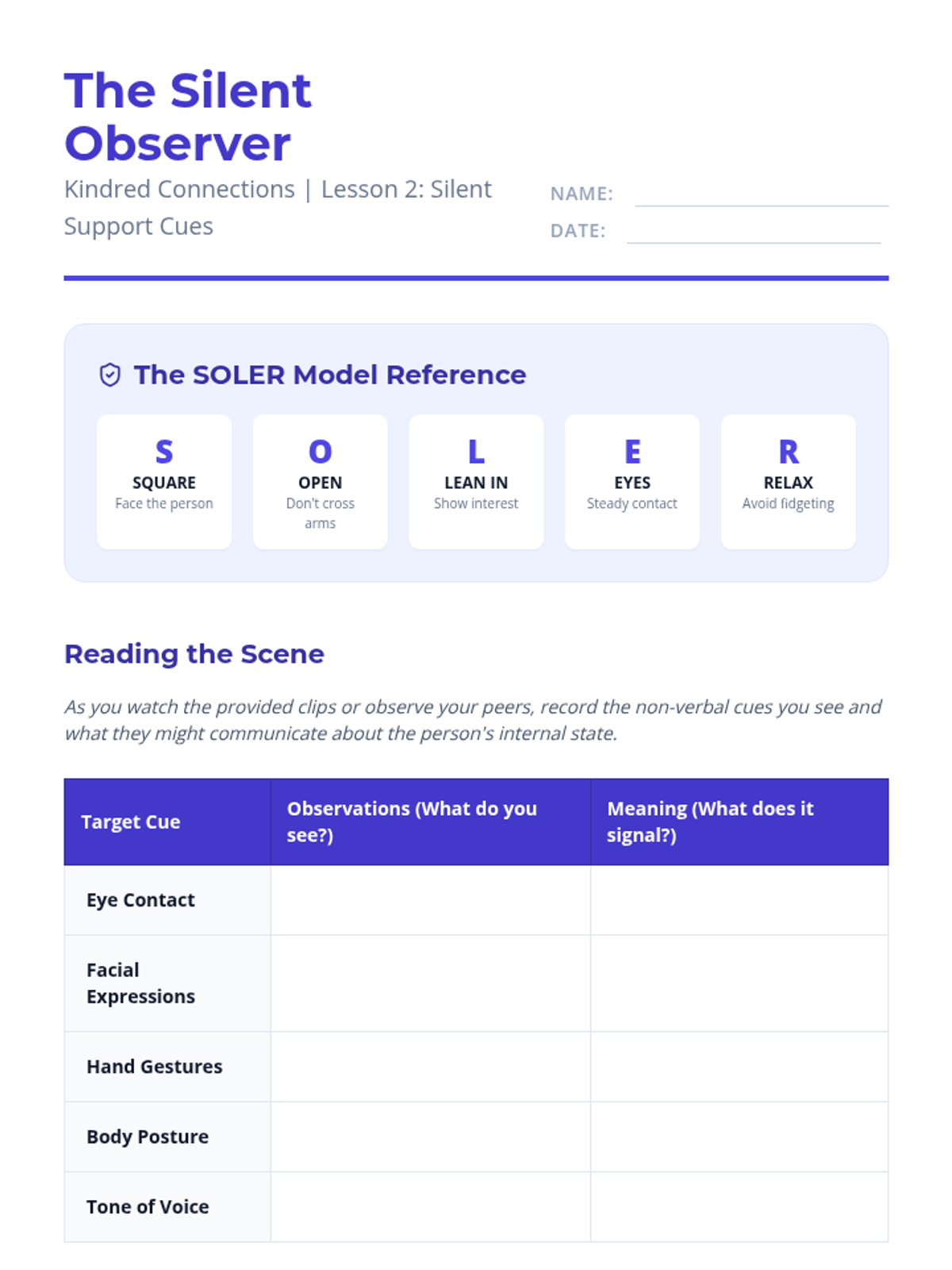Select the O Open card
Image resolution: width=952 pixels, height=1270 pixels.
(x=321, y=482)
